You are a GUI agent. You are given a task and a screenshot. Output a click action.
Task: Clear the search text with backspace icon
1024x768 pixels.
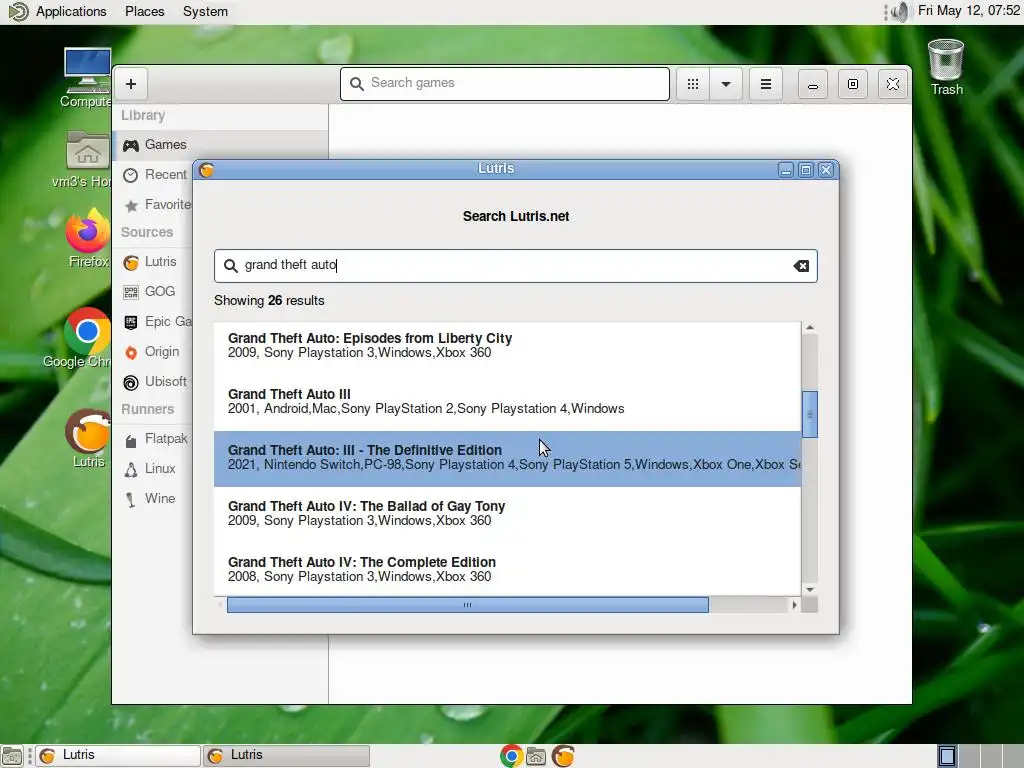pos(801,266)
